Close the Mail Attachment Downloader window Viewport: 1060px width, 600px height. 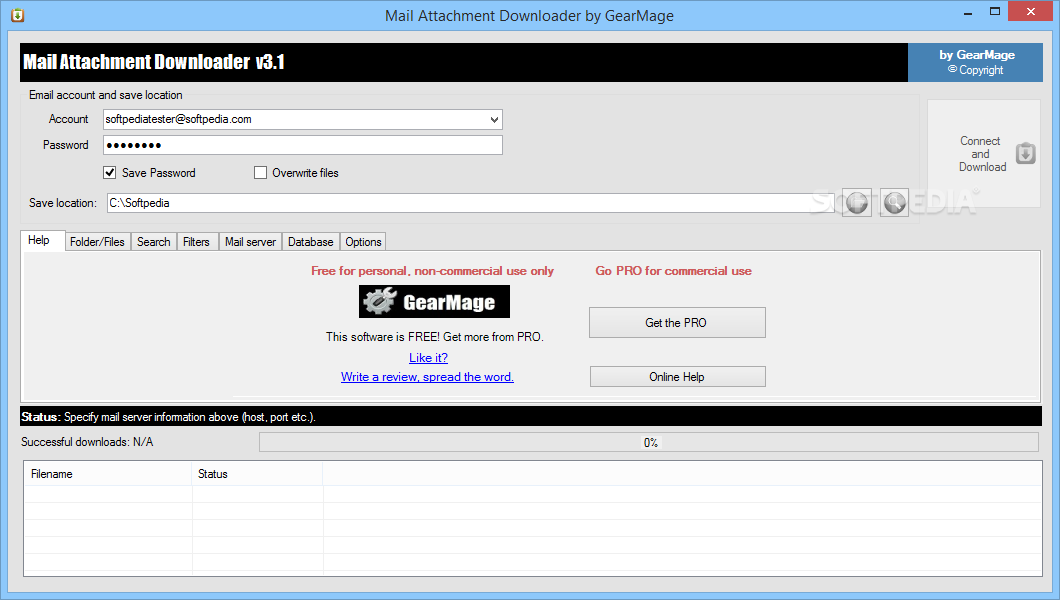(1031, 11)
